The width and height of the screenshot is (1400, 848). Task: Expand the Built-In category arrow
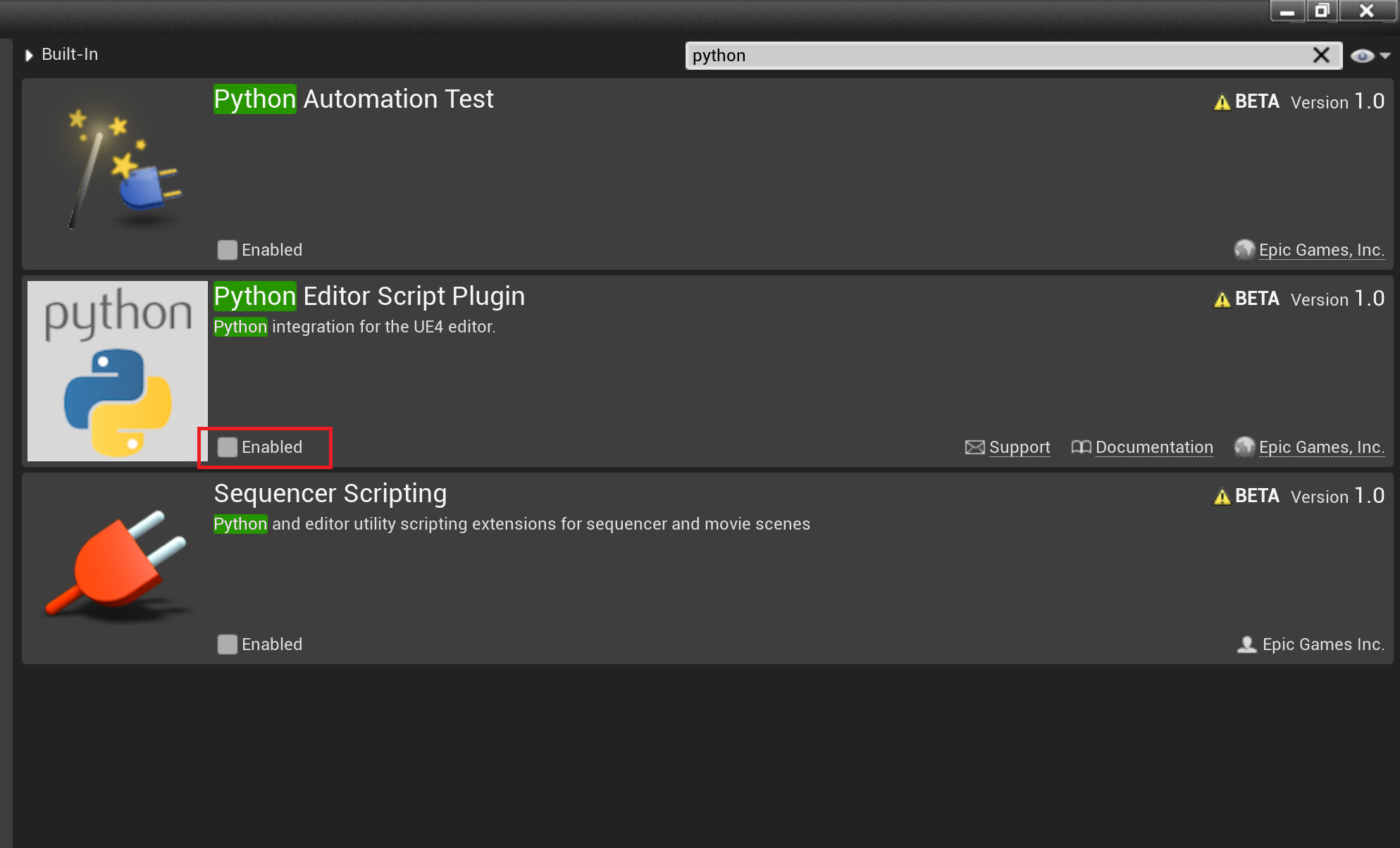pyautogui.click(x=29, y=55)
